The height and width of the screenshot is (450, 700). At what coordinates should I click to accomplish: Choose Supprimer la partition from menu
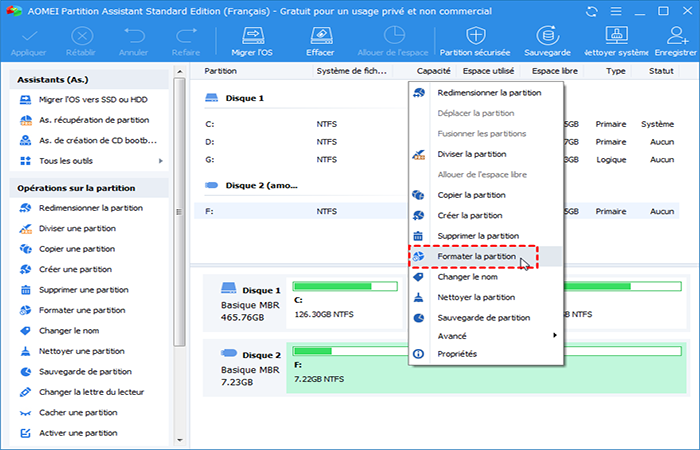479,235
